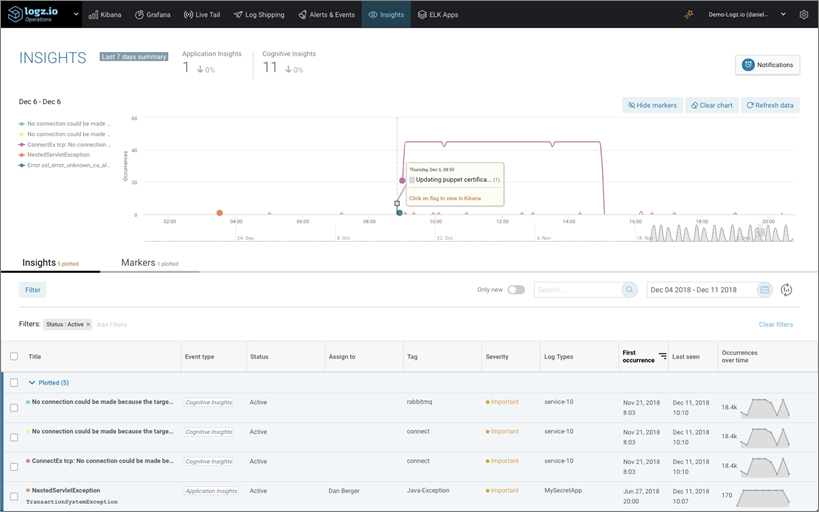Image resolution: width=819 pixels, height=512 pixels.
Task: Click the Java-Exception tag cell
Action: click(428, 491)
